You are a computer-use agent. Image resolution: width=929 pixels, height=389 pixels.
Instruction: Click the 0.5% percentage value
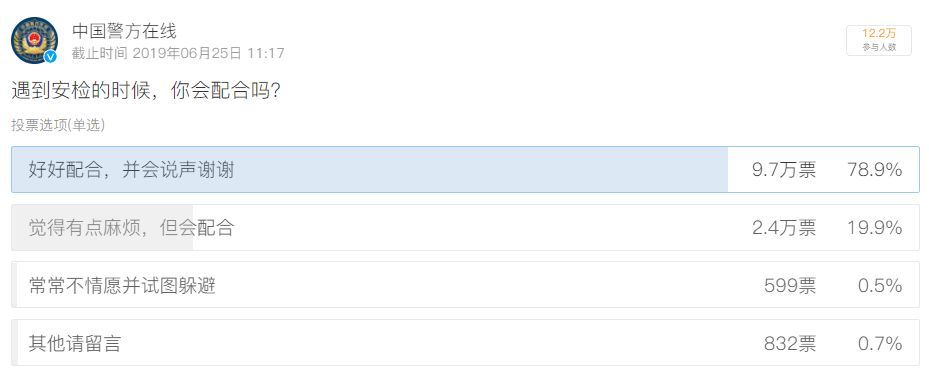click(x=880, y=285)
